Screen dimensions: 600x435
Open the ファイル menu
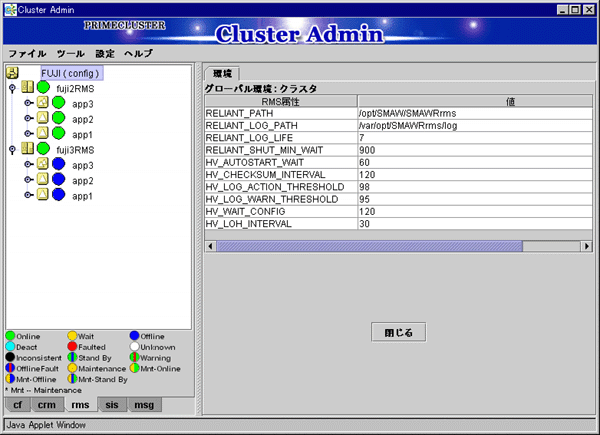[x=27, y=52]
